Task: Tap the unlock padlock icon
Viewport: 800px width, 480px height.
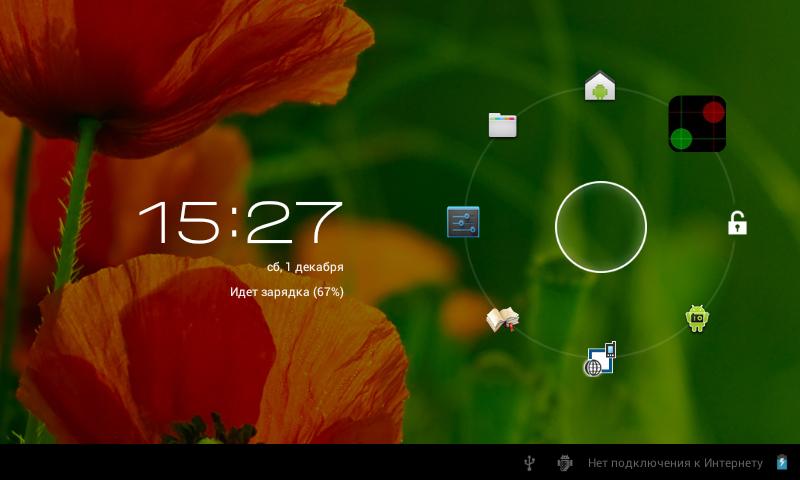Action: tap(737, 223)
